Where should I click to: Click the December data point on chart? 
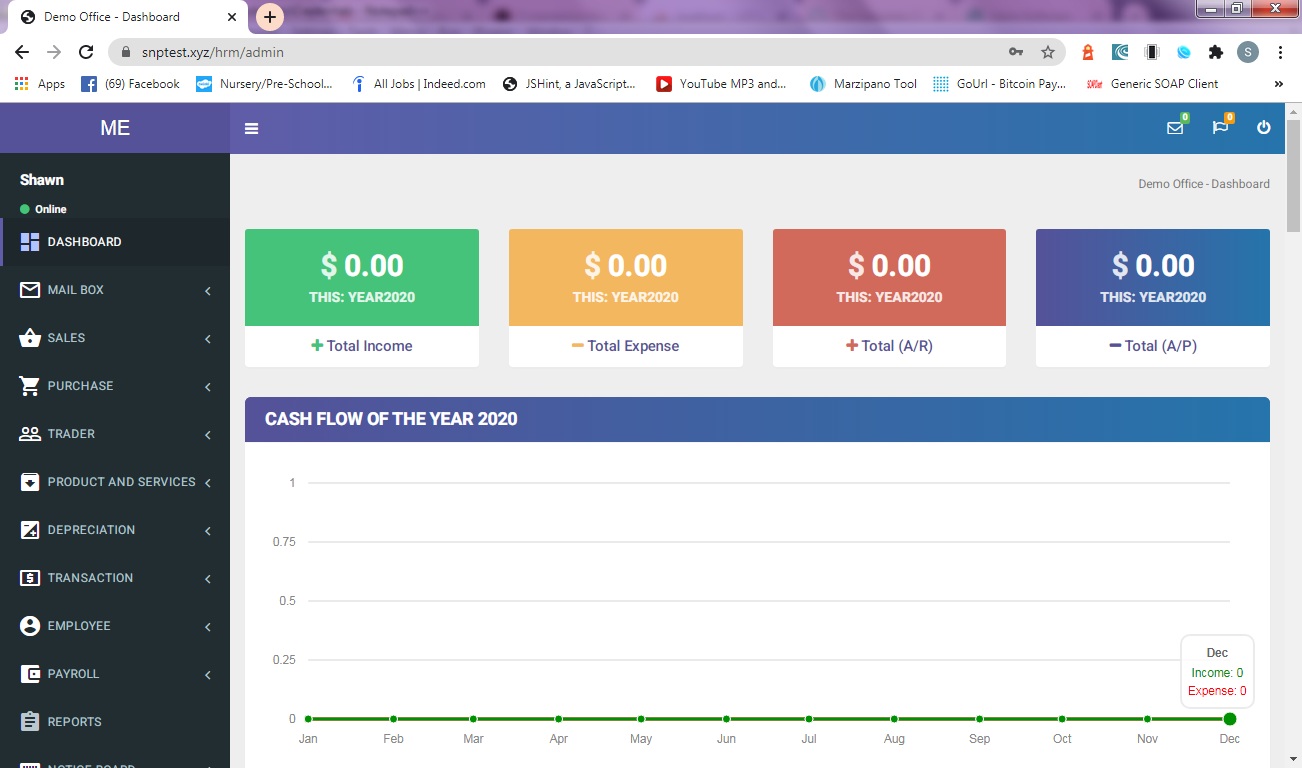pos(1229,719)
